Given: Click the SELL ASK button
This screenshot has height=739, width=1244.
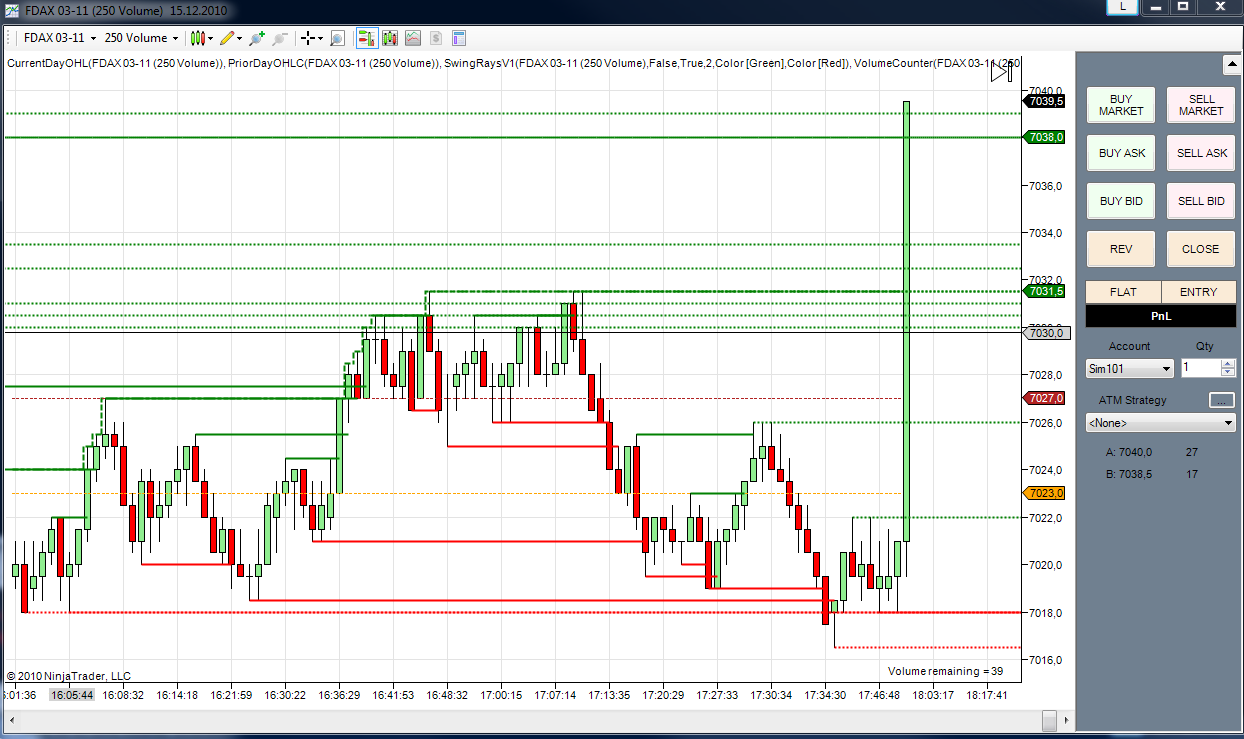Looking at the screenshot, I should click(1201, 153).
